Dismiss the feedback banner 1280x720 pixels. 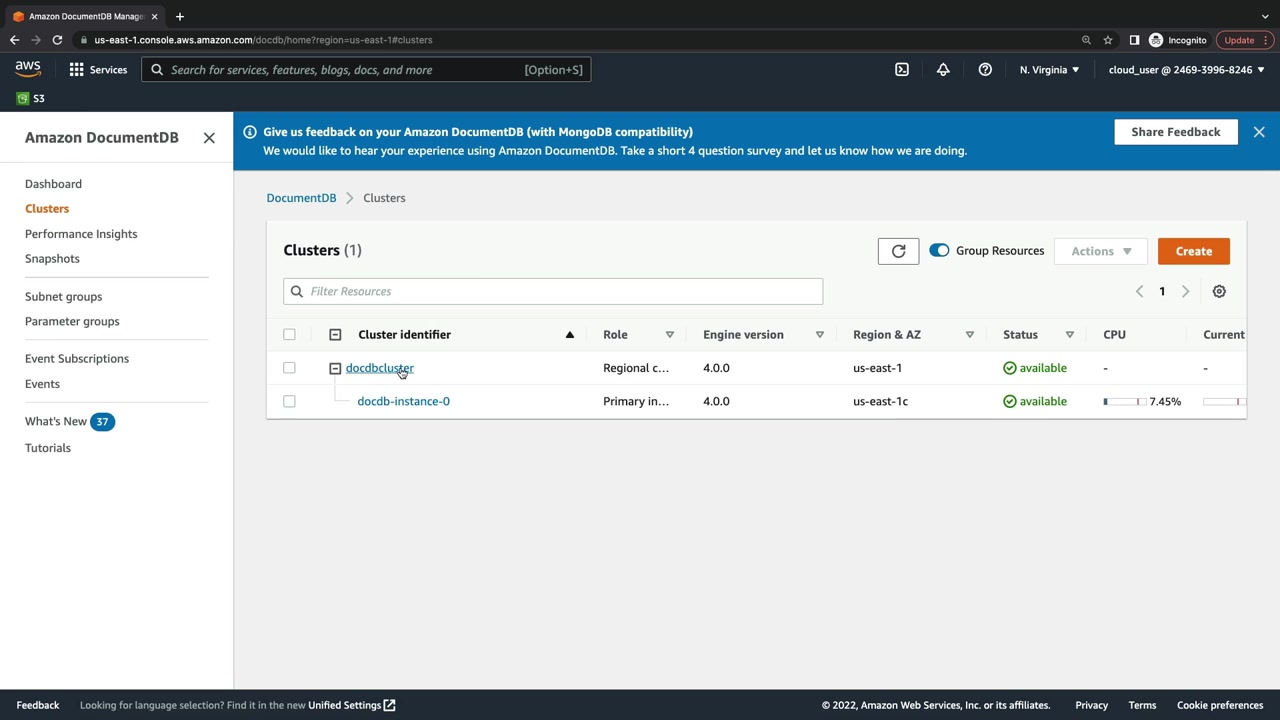[1259, 132]
